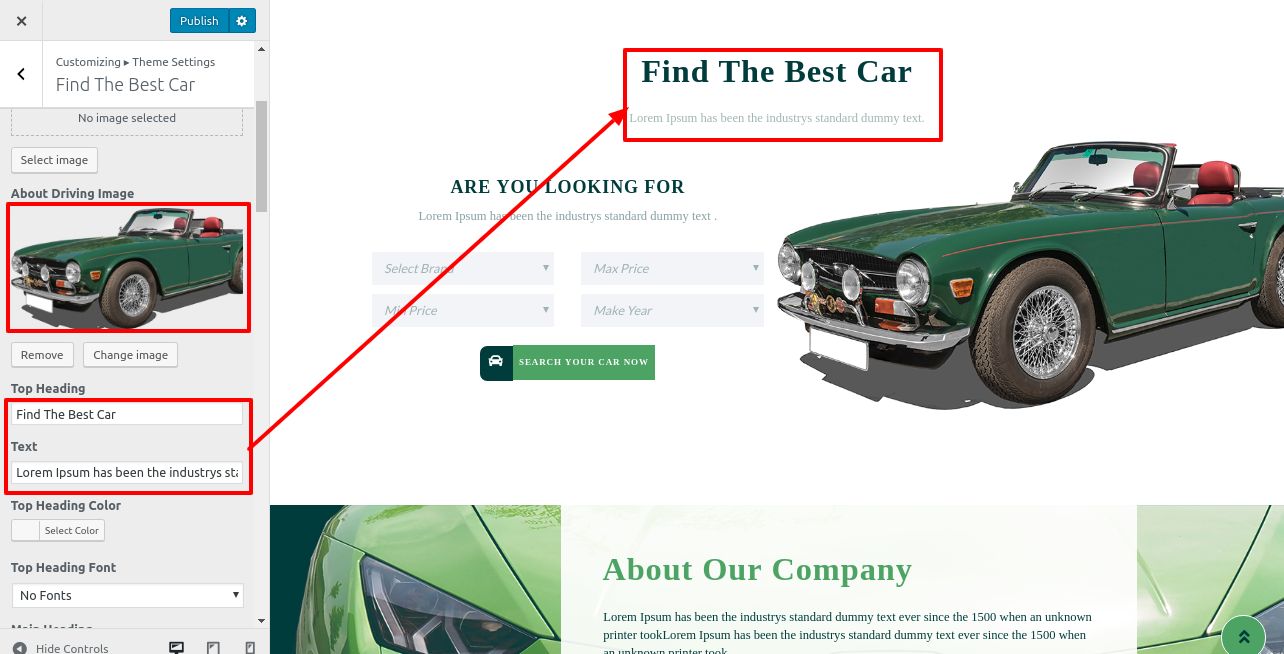Open Top Heading Color Select Color swatch
The width and height of the screenshot is (1284, 654).
(x=58, y=530)
